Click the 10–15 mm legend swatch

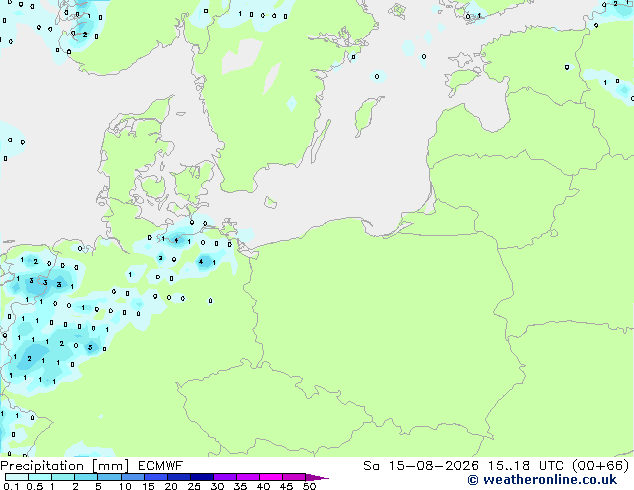pos(133,477)
